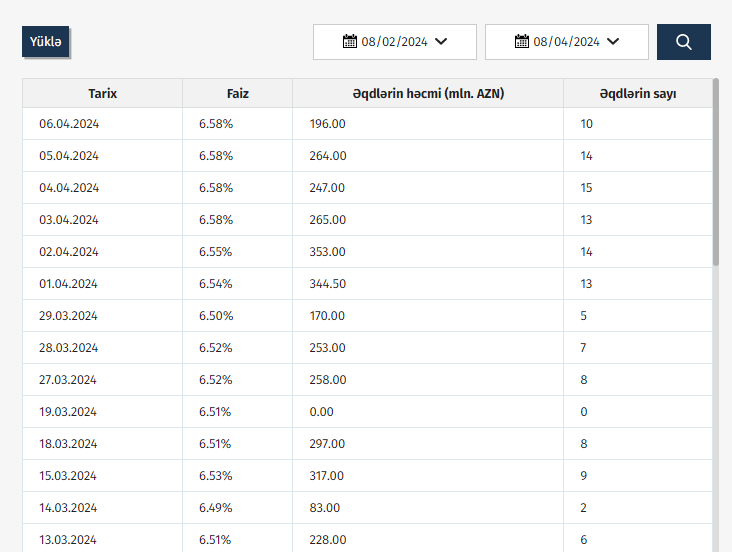
Task: Select the 19.03.2024 date cell
Action: [x=69, y=412]
